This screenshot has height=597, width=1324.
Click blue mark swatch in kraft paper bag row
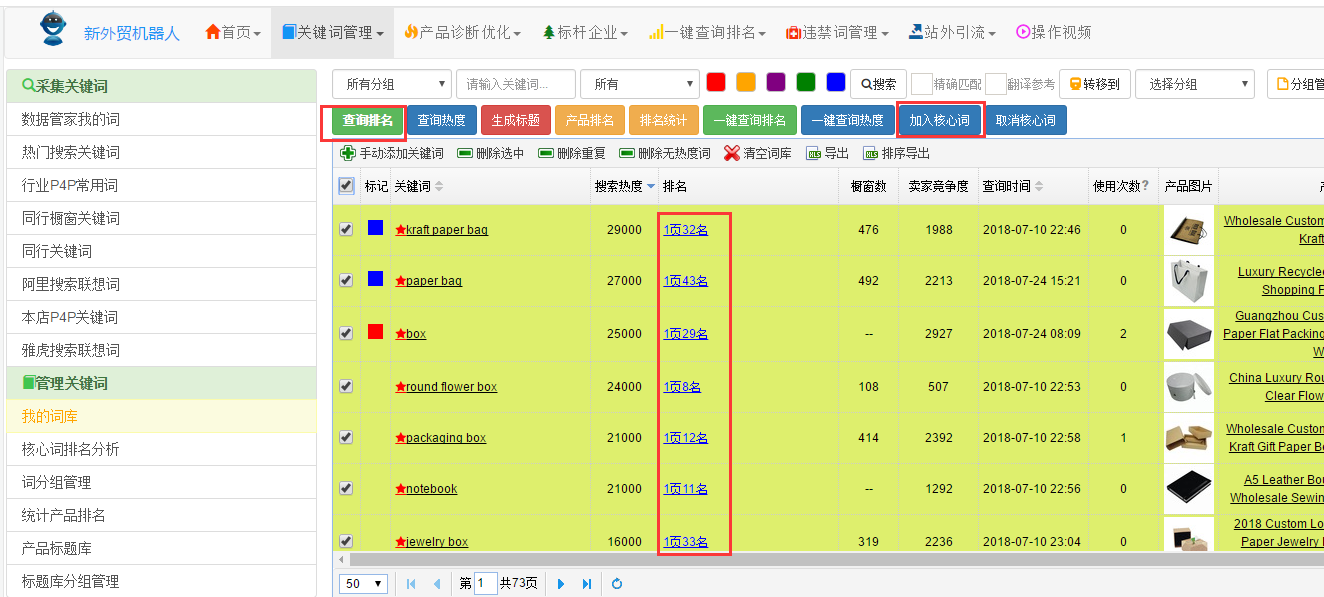coord(375,227)
